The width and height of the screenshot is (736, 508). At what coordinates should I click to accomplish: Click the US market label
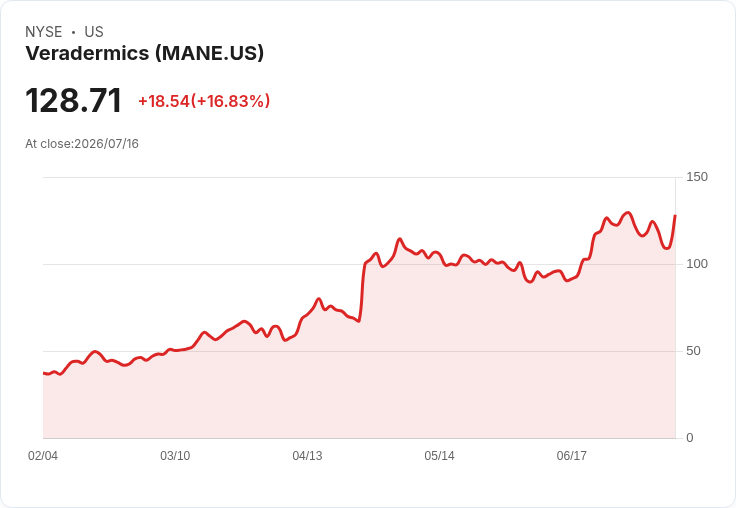(x=94, y=32)
